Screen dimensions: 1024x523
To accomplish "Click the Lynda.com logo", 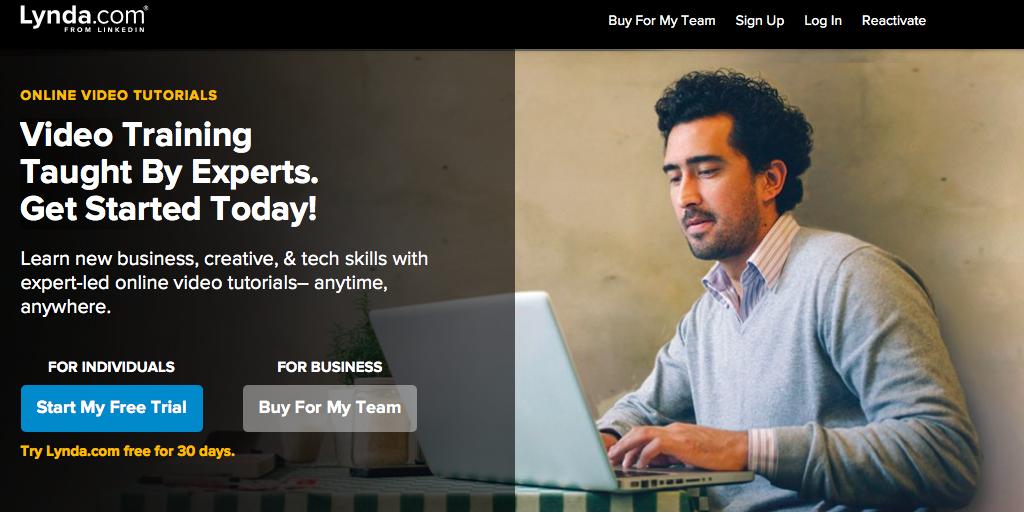I will [x=84, y=18].
